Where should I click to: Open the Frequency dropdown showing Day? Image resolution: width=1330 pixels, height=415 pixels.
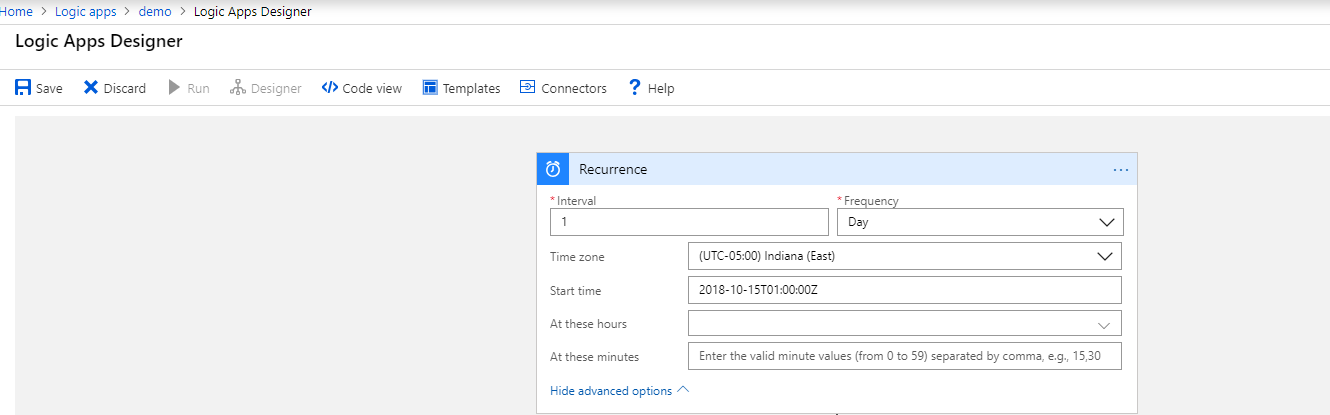click(x=980, y=222)
